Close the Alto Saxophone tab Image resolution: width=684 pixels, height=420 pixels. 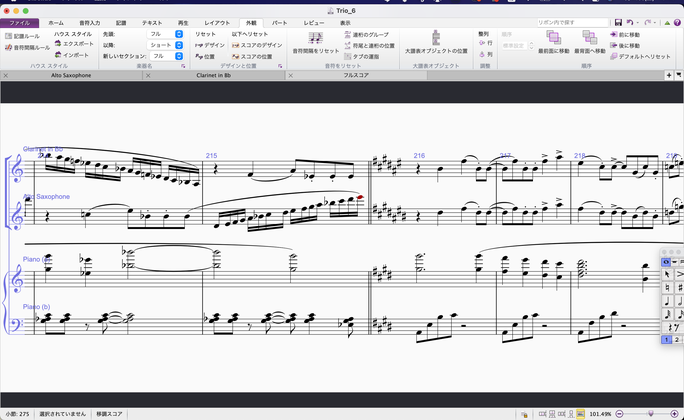point(6,75)
